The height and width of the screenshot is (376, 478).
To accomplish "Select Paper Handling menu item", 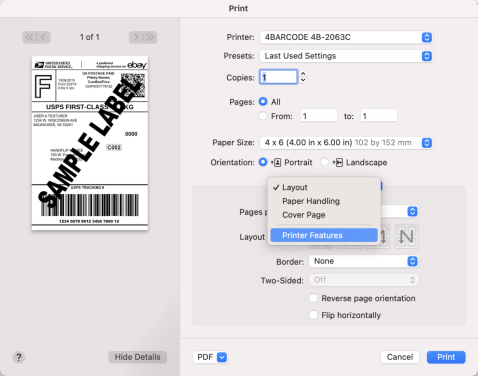I will coord(324,201).
